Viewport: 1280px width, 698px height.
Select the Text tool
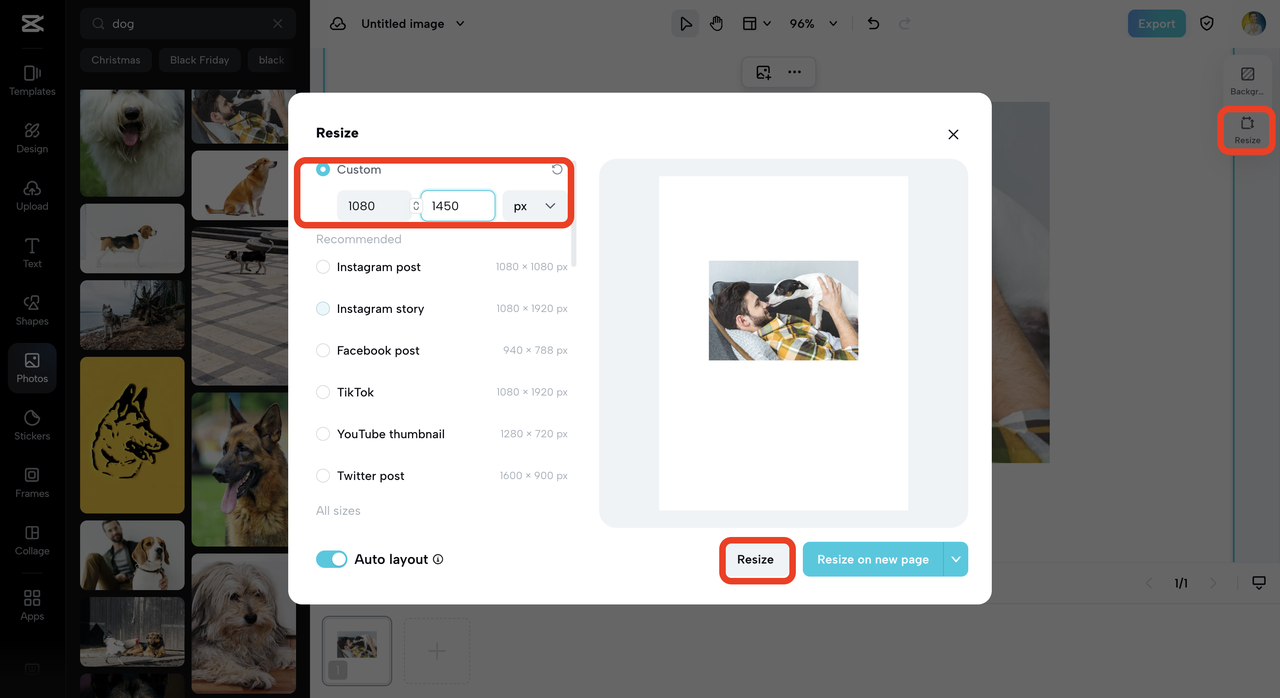[x=31, y=253]
